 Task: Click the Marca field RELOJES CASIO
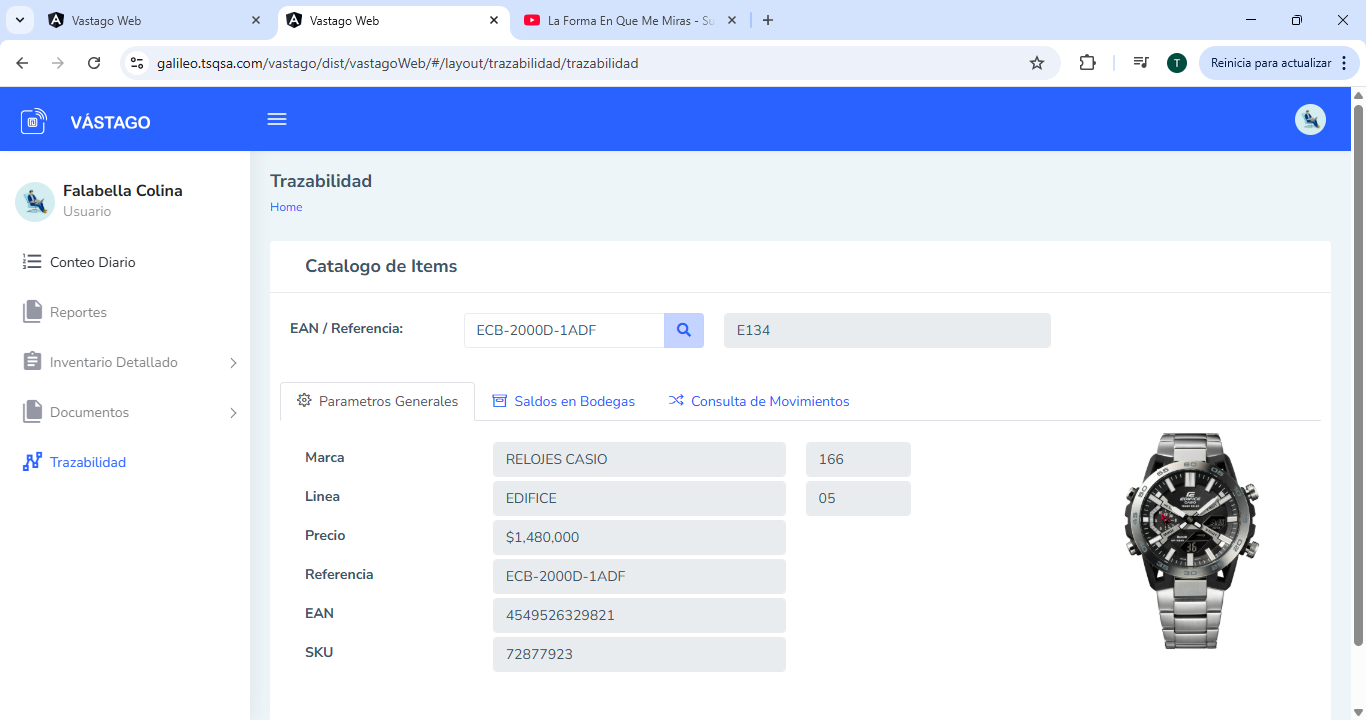click(x=639, y=459)
